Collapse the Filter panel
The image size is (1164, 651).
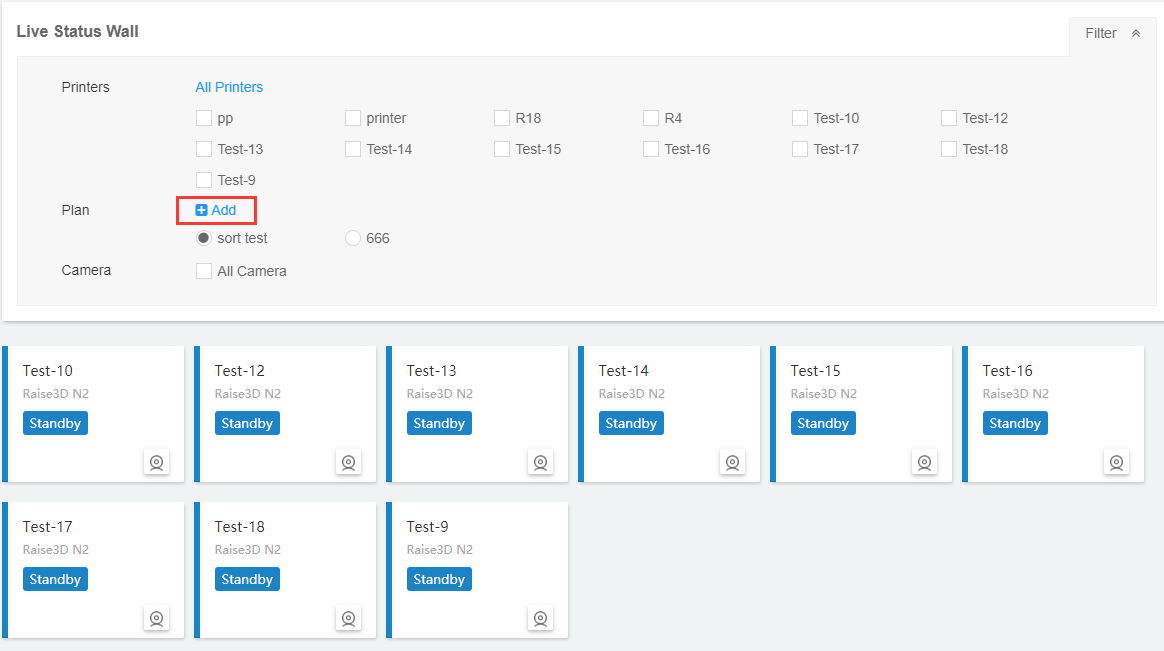coord(1112,33)
